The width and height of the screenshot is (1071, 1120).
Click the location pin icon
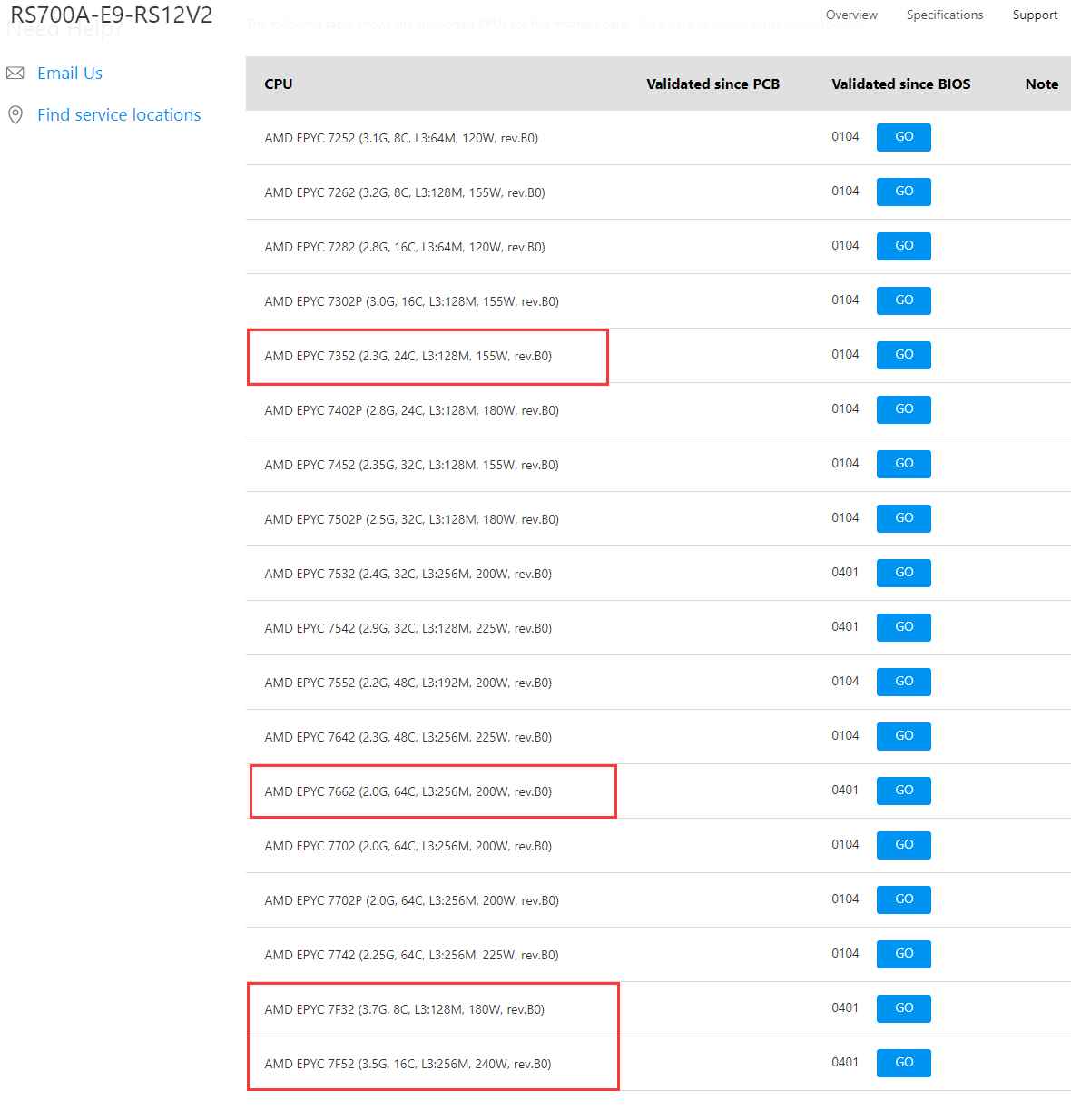pyautogui.click(x=15, y=115)
